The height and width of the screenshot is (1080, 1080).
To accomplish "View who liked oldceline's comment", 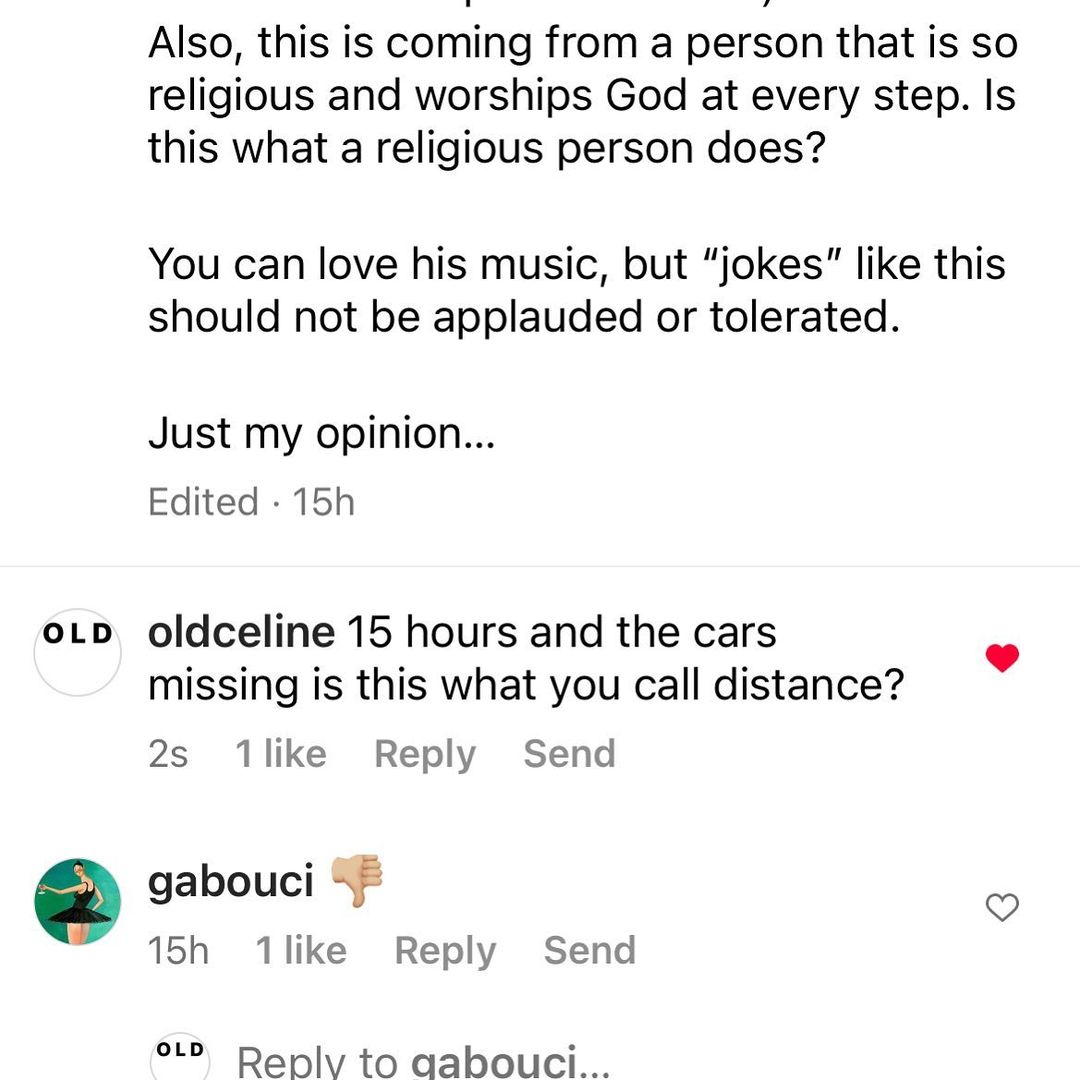I will (281, 754).
